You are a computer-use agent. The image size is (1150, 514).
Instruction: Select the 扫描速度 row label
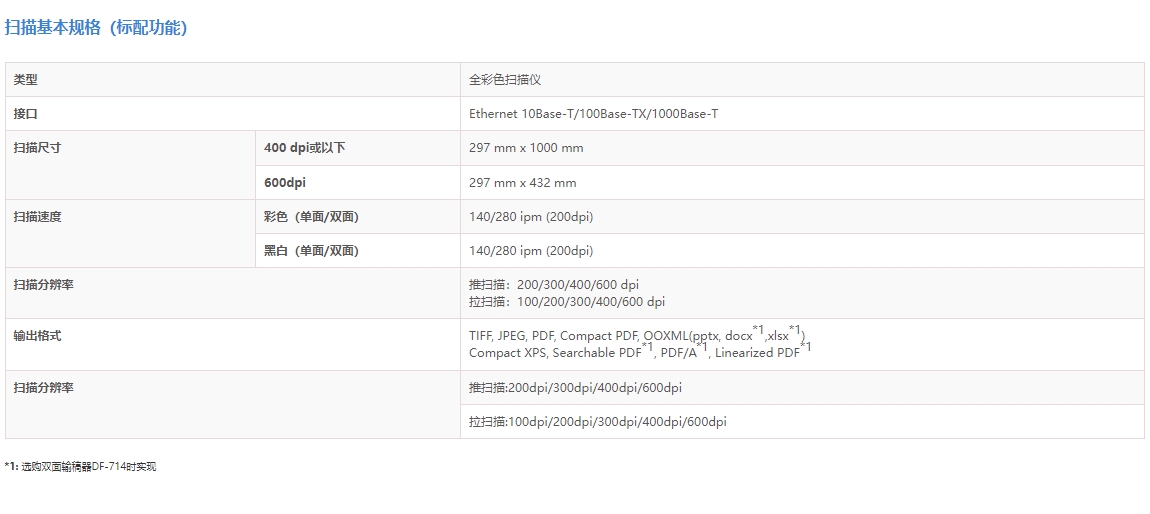pyautogui.click(x=37, y=217)
